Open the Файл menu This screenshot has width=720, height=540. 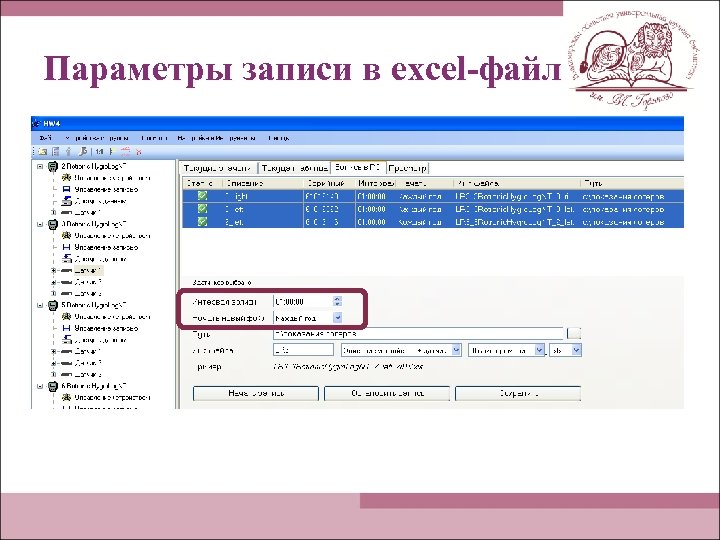45,138
